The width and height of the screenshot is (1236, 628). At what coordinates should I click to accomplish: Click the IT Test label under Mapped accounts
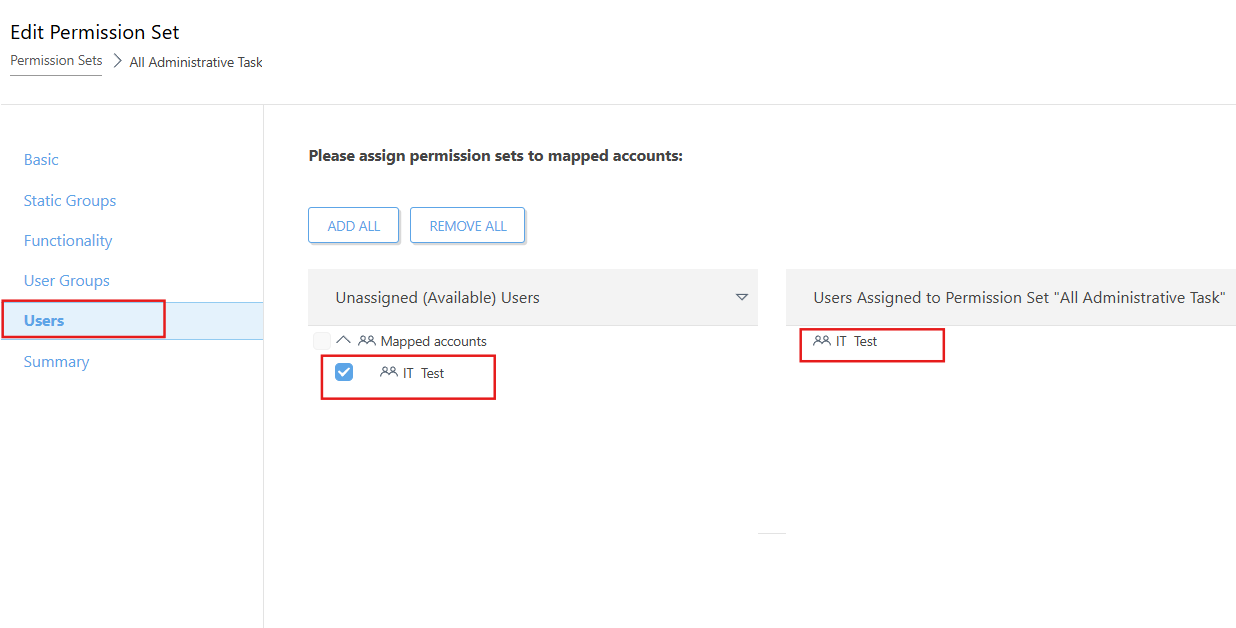tap(423, 373)
